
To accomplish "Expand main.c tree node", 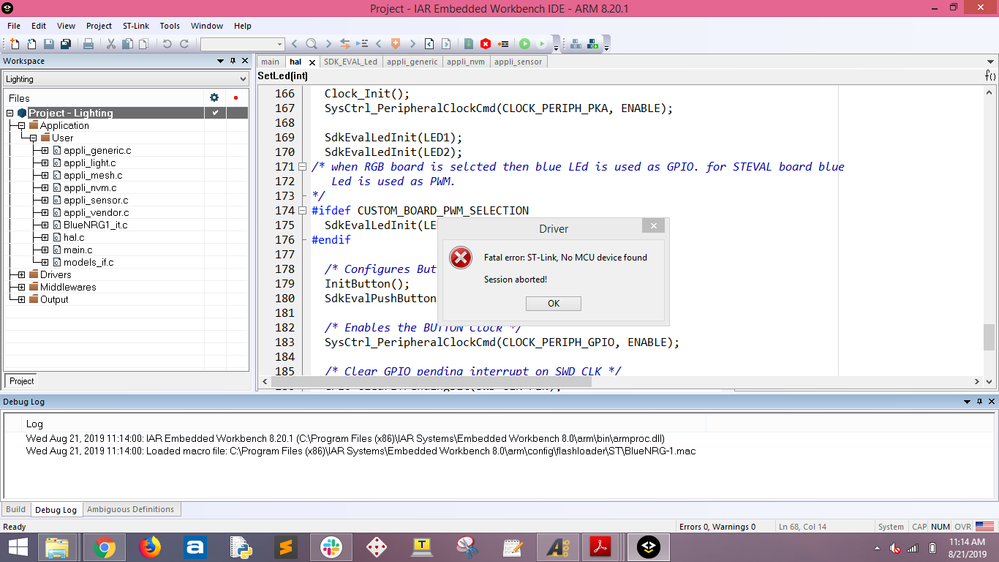I will [45, 250].
